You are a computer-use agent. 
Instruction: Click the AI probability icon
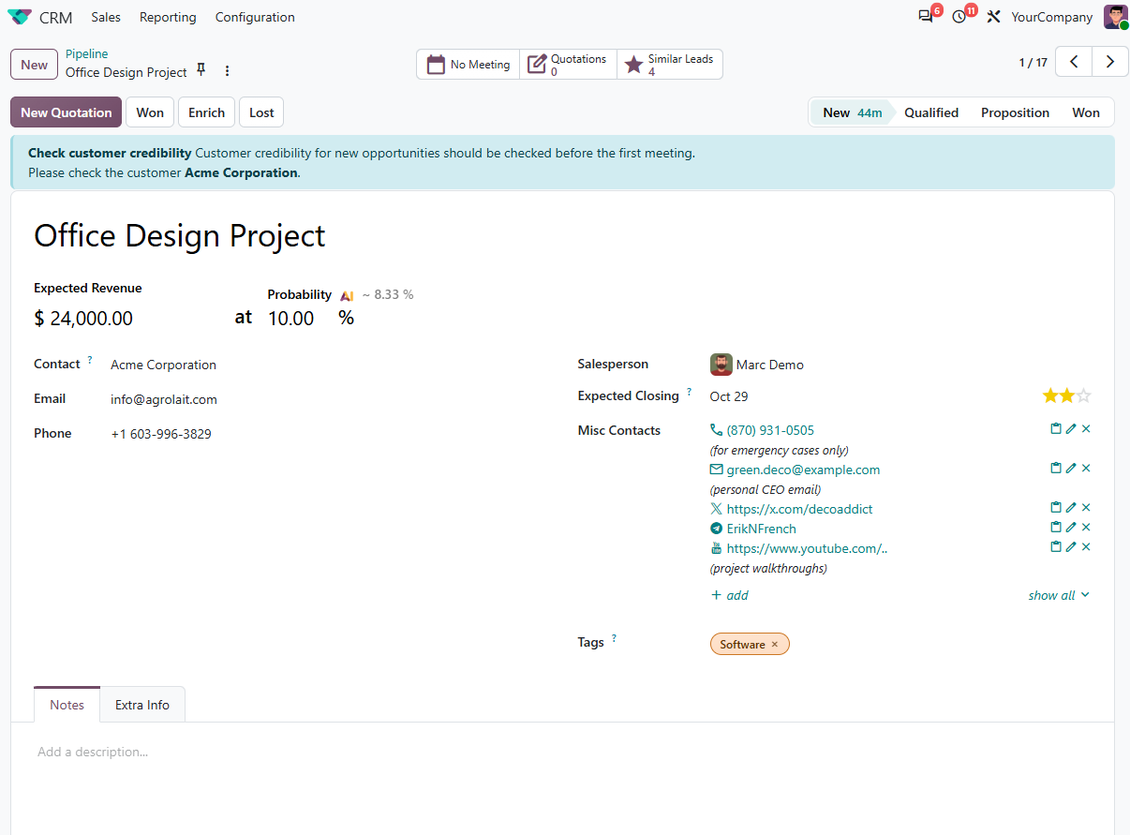pos(347,295)
